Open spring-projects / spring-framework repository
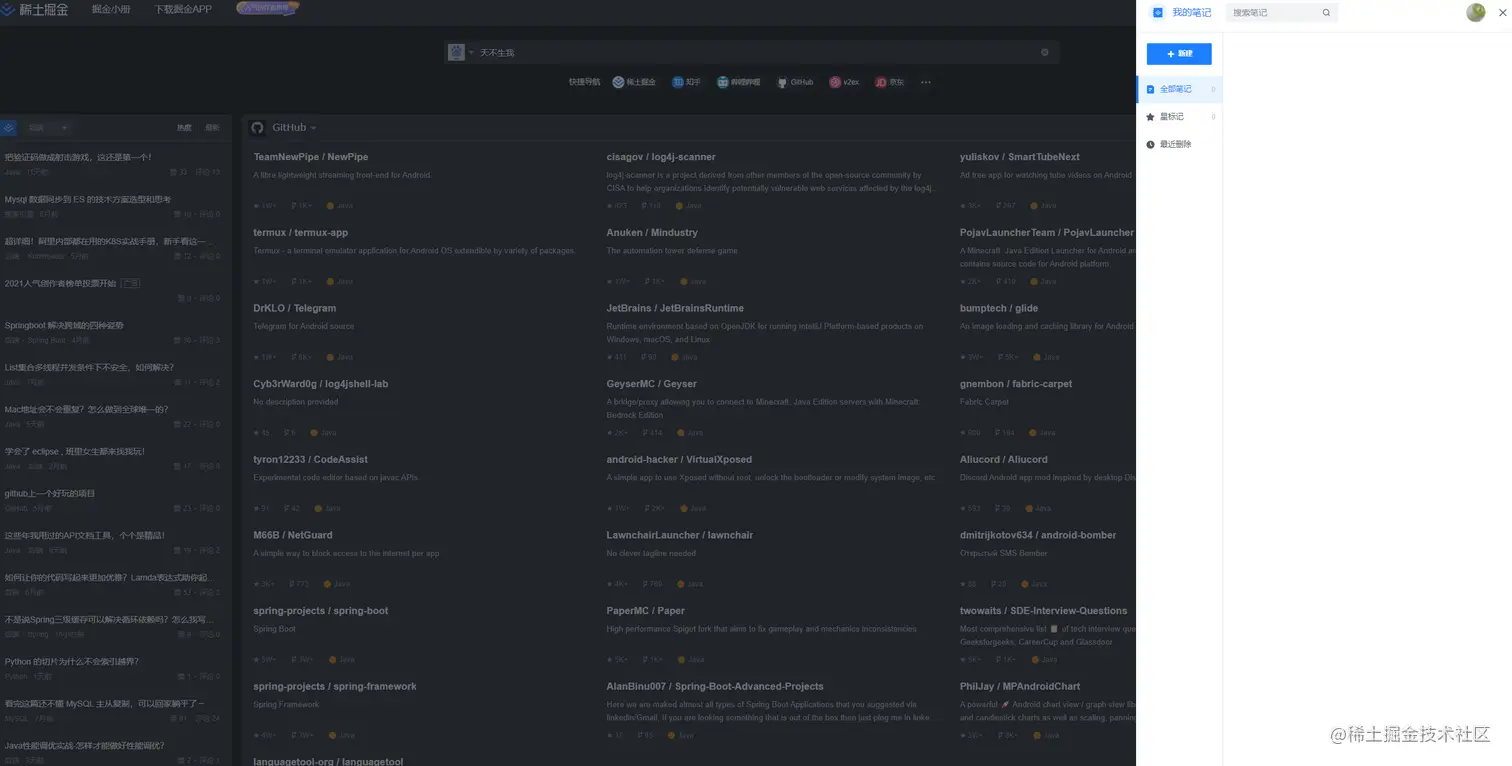 (335, 687)
